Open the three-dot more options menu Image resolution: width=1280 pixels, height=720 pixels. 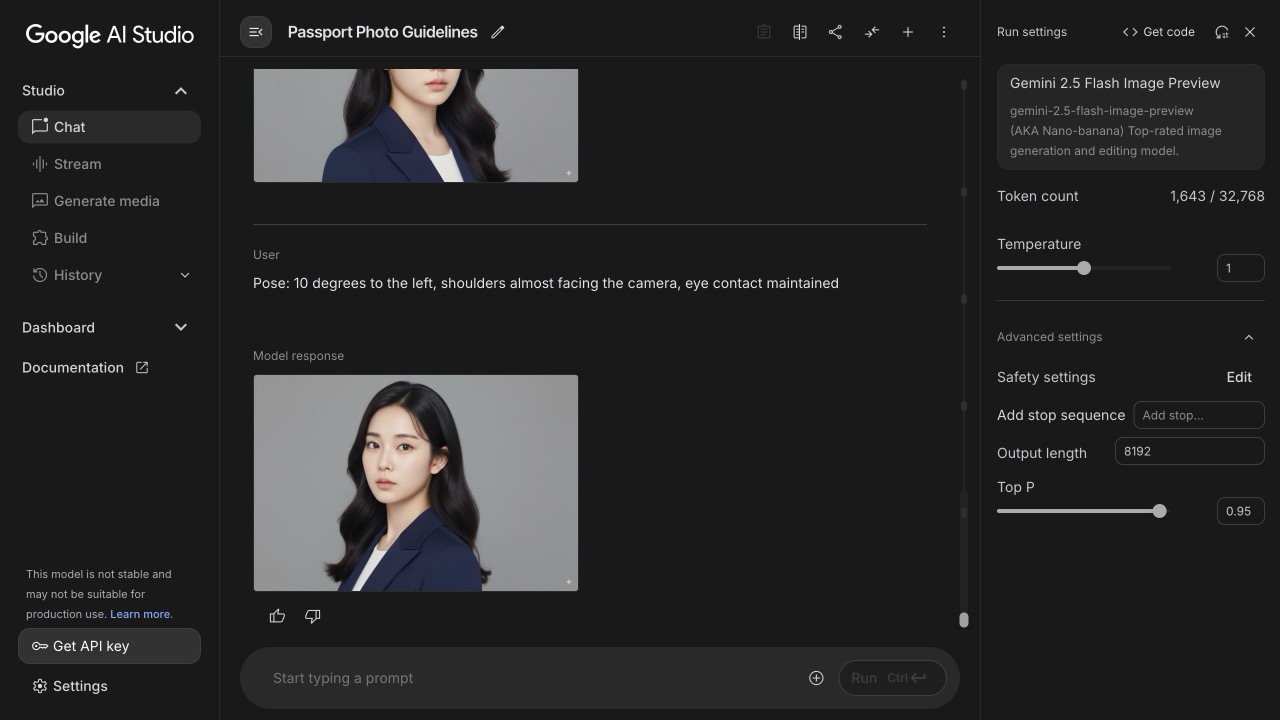[x=944, y=32]
